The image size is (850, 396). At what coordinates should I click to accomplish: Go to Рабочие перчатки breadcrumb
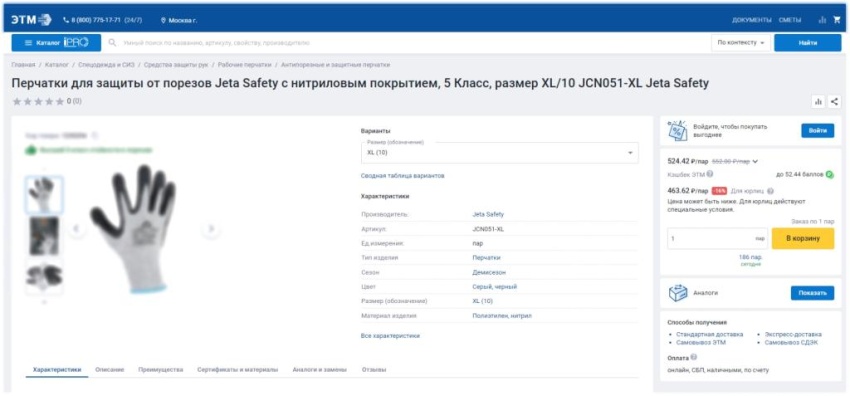pos(244,64)
